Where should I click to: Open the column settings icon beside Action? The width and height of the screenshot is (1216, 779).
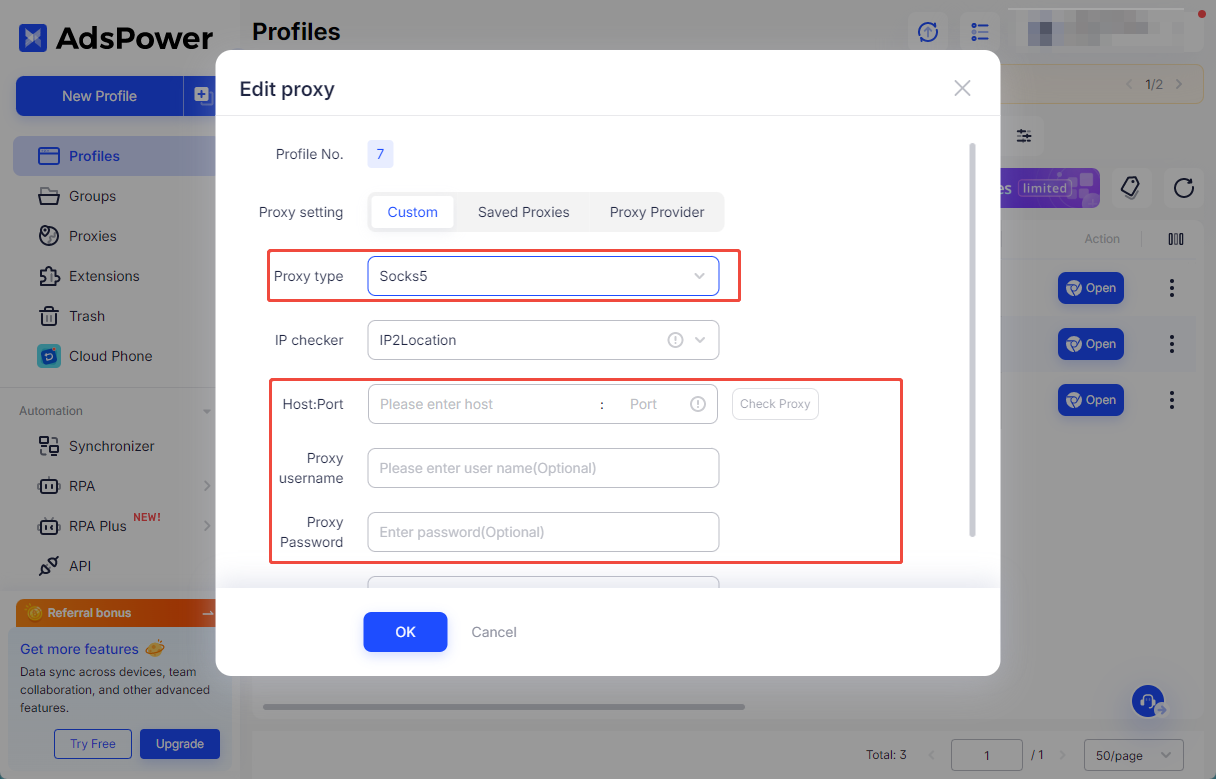coord(1176,239)
